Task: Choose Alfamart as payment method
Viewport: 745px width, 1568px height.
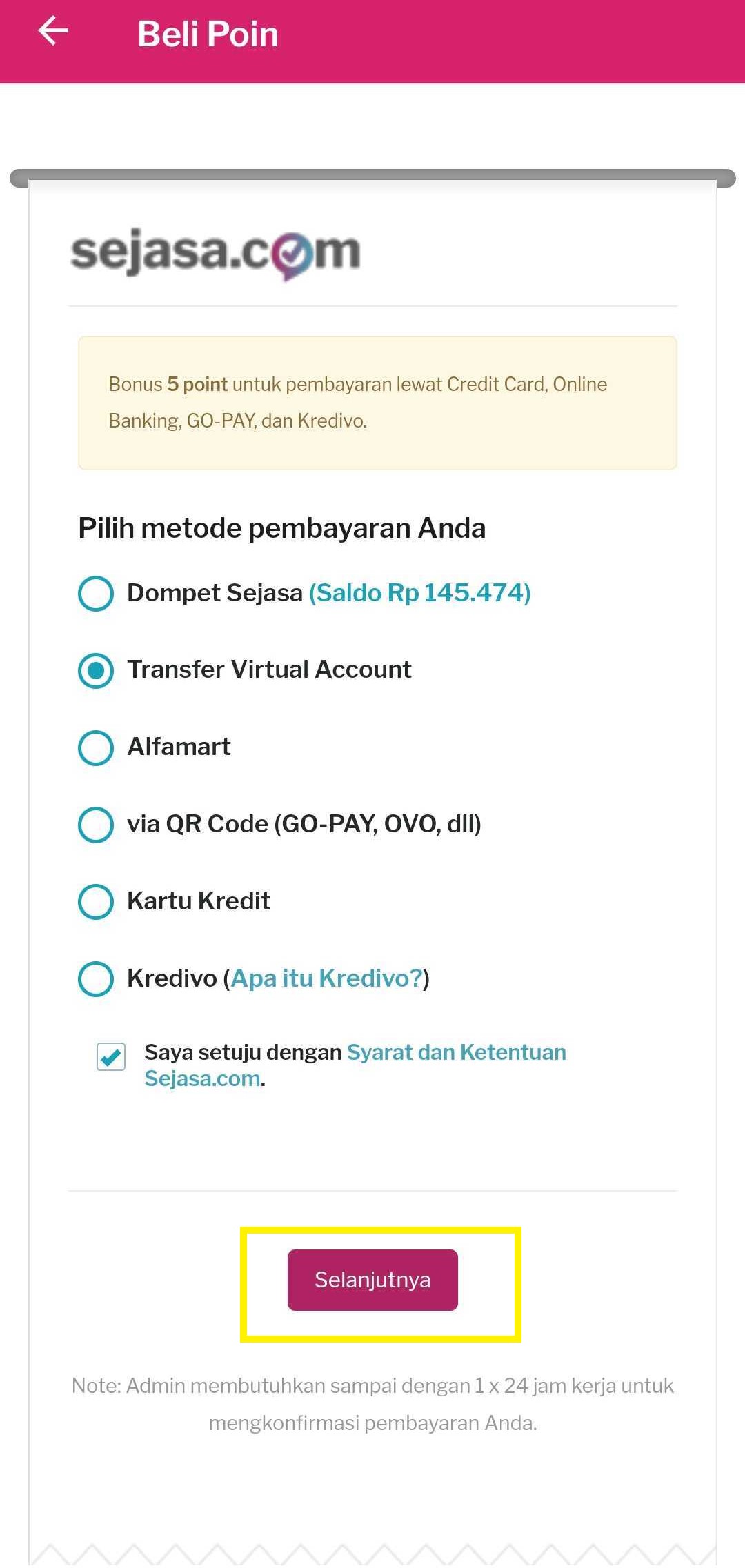Action: [97, 748]
